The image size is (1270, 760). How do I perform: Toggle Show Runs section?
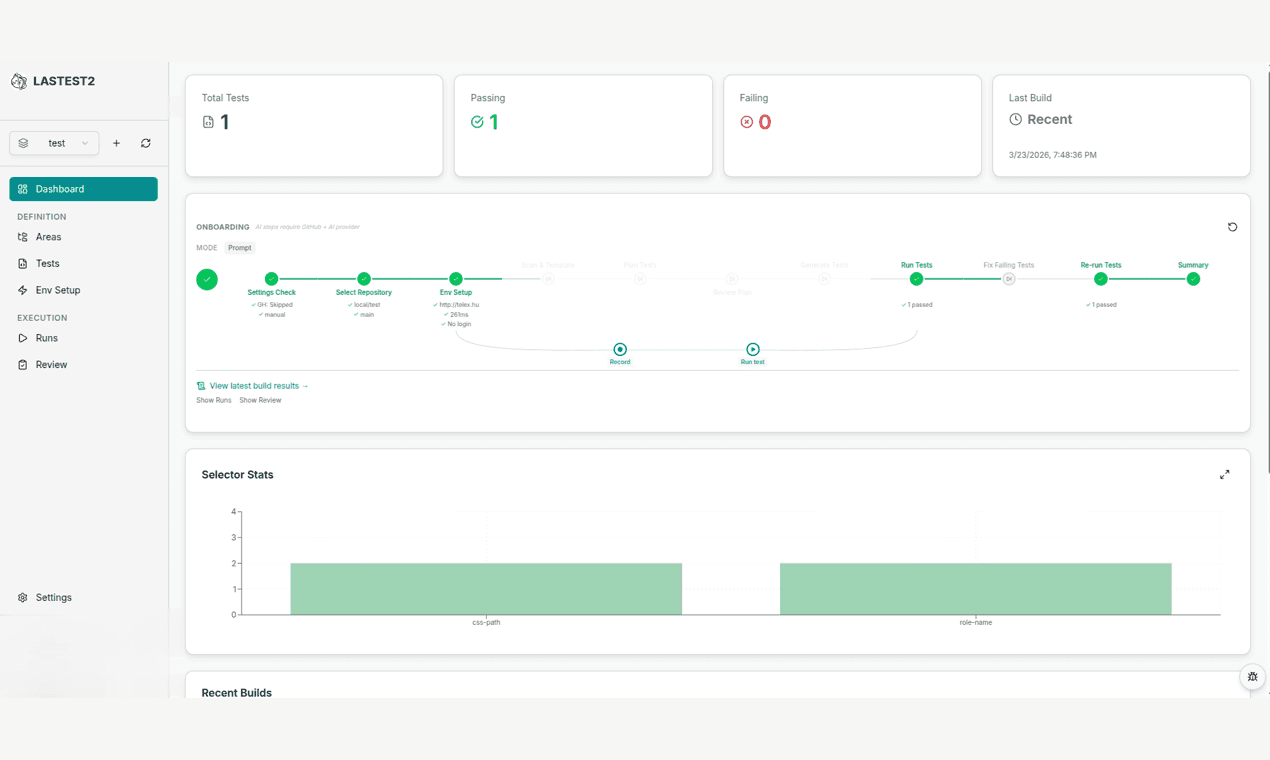[214, 400]
